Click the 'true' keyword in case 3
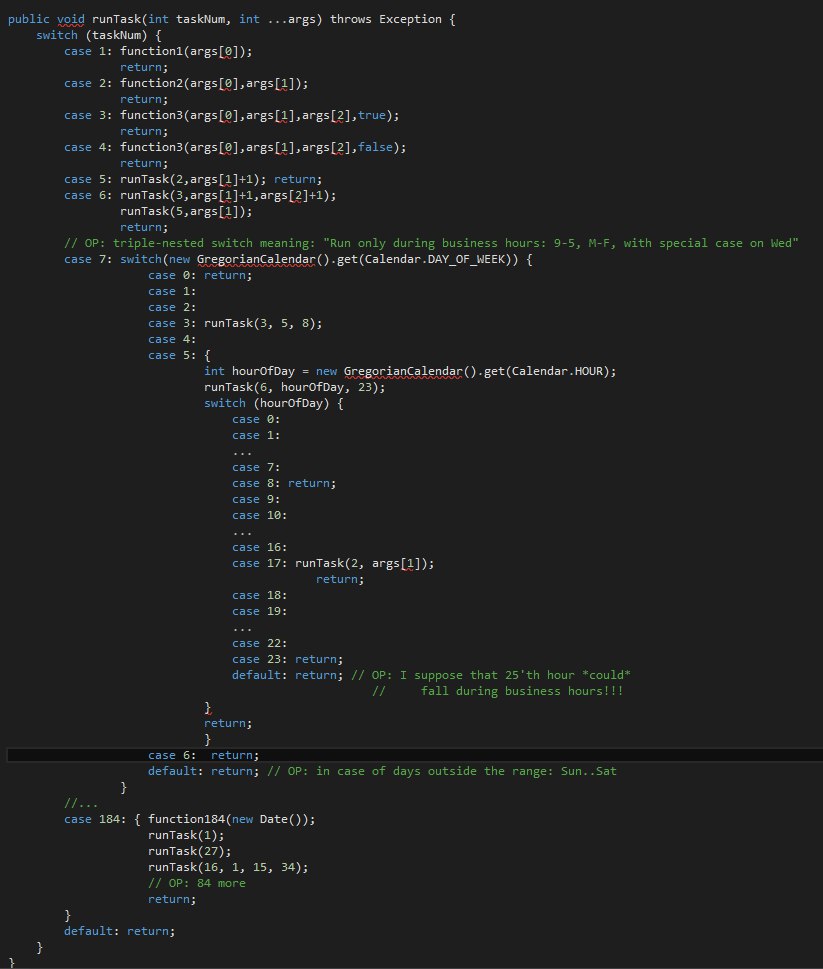Screen dimensions: 823x969 (x=372, y=115)
